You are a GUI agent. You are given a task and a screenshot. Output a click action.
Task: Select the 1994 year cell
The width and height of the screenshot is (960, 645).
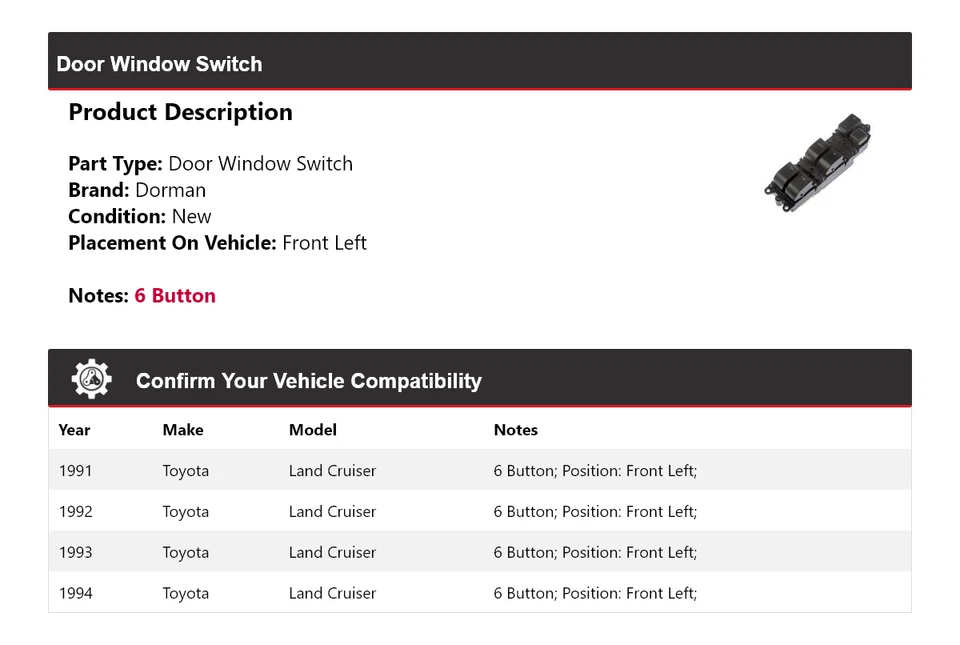(75, 593)
